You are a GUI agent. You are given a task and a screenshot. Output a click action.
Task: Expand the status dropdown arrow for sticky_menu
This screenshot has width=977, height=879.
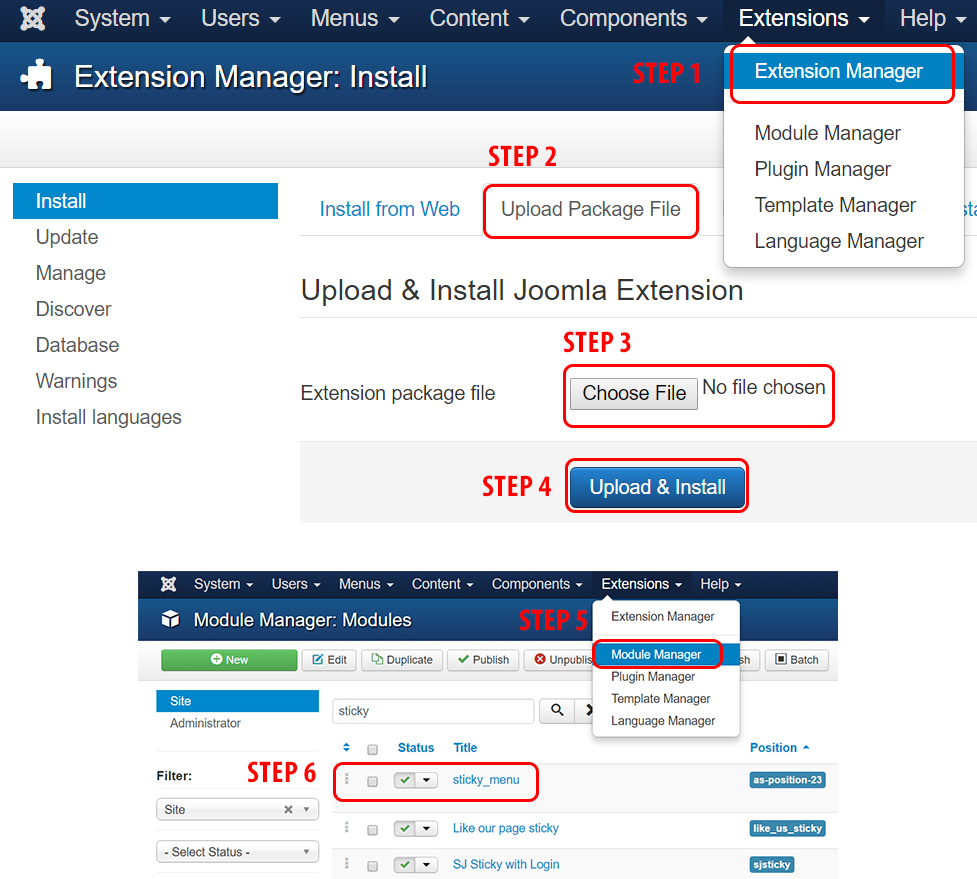[428, 780]
